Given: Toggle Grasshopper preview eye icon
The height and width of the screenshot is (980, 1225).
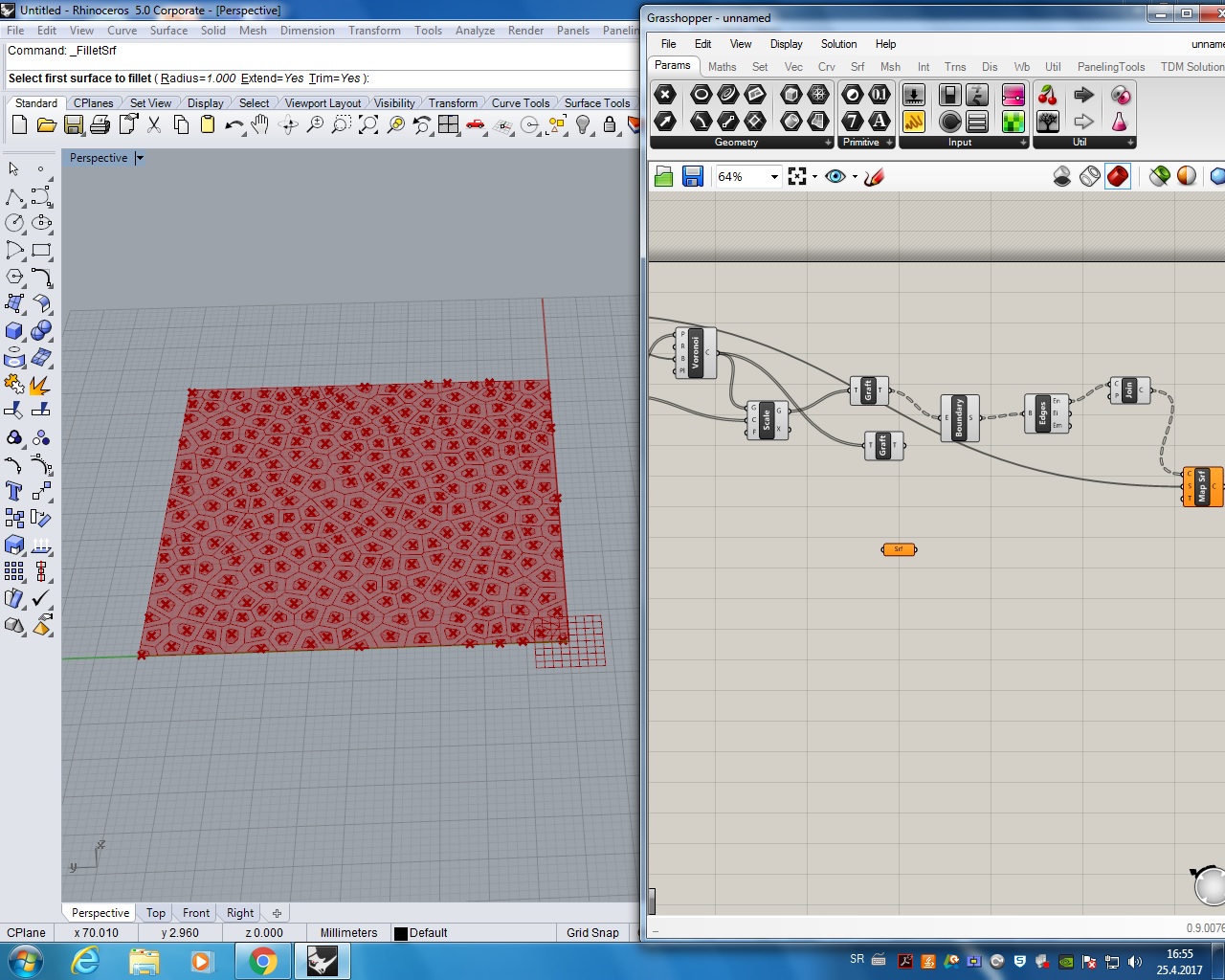Looking at the screenshot, I should pyautogui.click(x=835, y=176).
